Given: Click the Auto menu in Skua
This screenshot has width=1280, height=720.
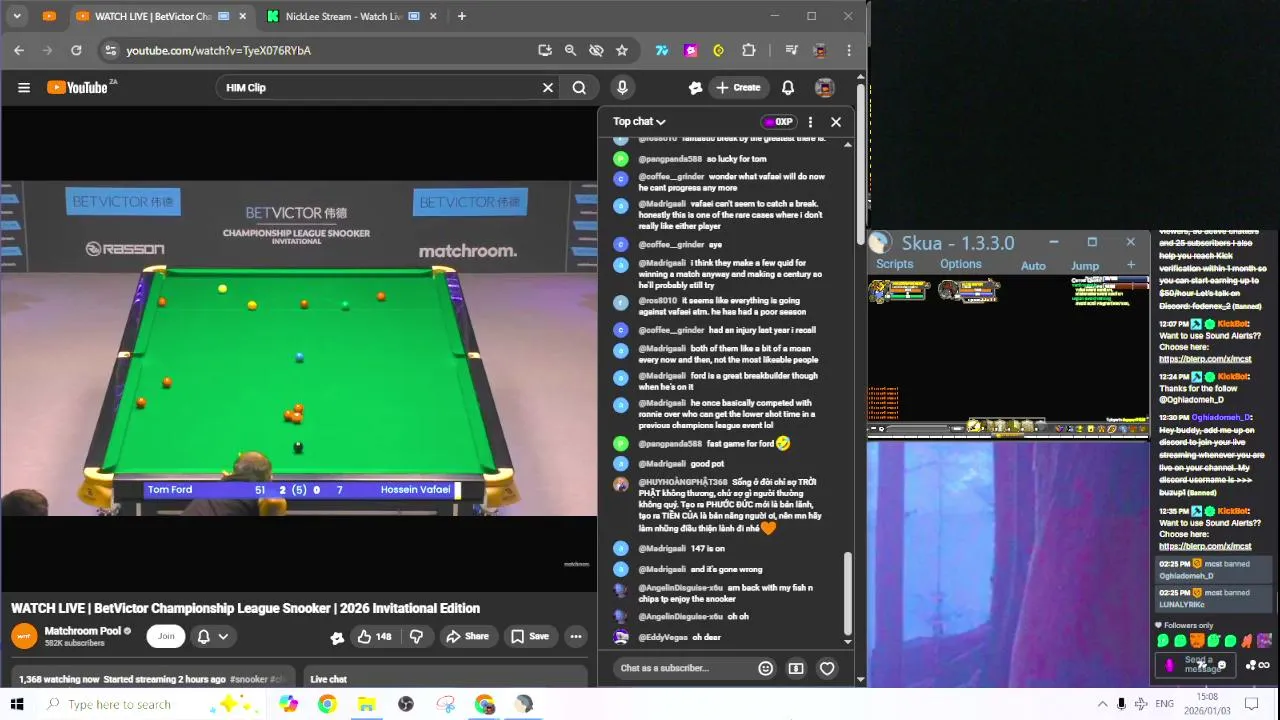Looking at the screenshot, I should point(1033,266).
